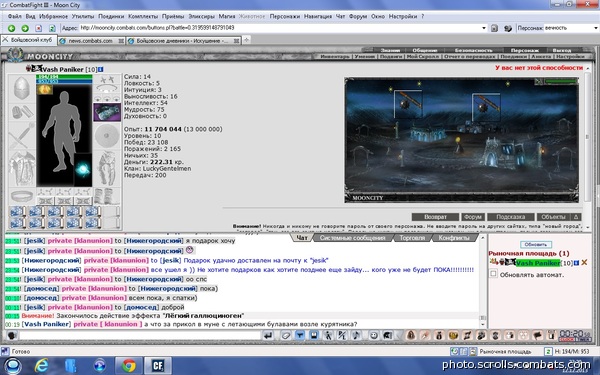Enable the Обновлять автомат. checkbox
Viewport: 600px width, 375px height.
[x=494, y=274]
